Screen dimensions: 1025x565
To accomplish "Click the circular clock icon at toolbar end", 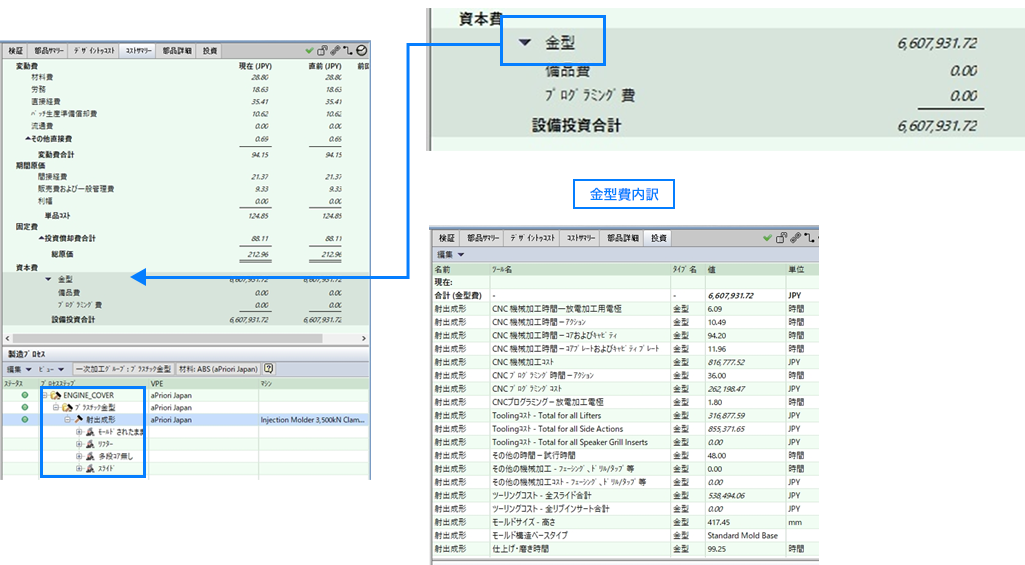I will [x=361, y=49].
